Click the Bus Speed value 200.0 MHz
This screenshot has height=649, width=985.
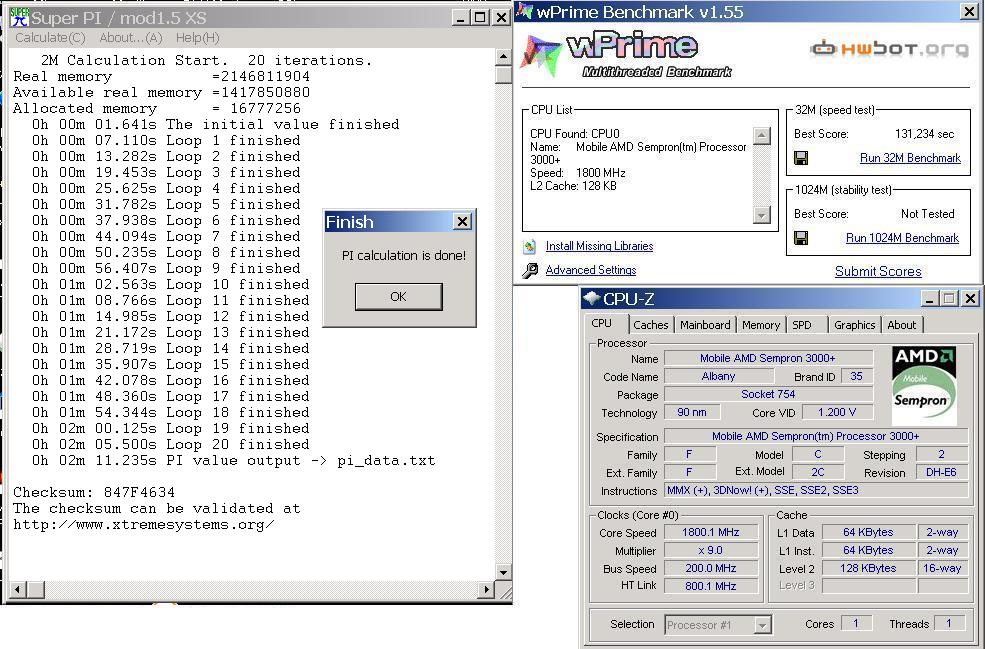point(711,568)
